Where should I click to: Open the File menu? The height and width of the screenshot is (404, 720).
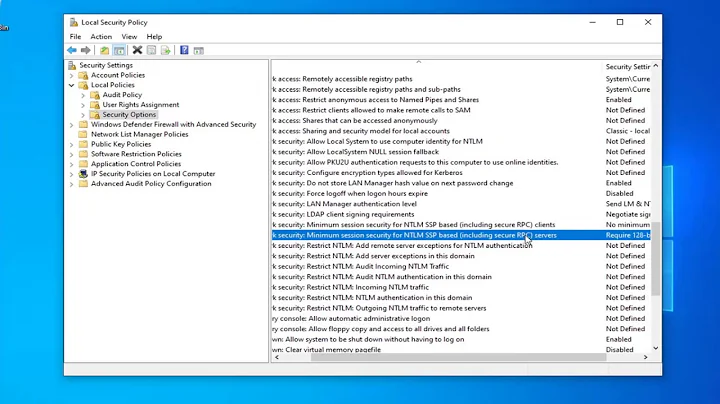[x=75, y=36]
